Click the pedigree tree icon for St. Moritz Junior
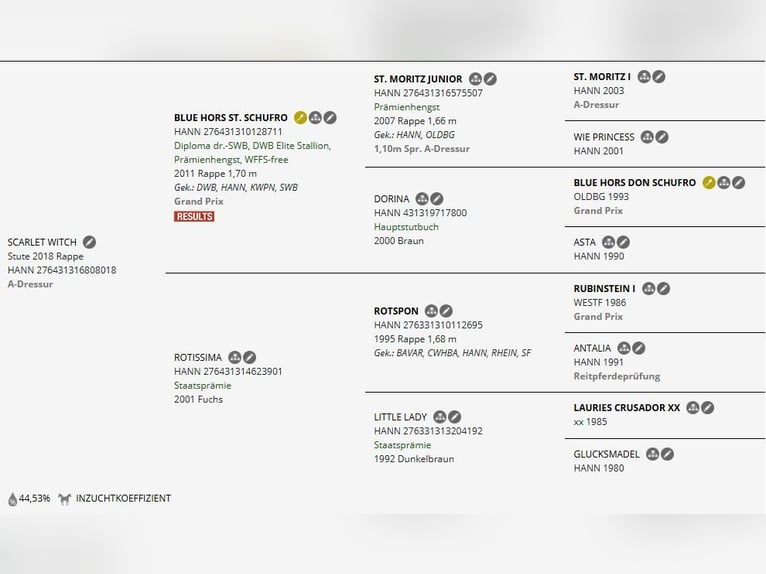 coord(475,79)
